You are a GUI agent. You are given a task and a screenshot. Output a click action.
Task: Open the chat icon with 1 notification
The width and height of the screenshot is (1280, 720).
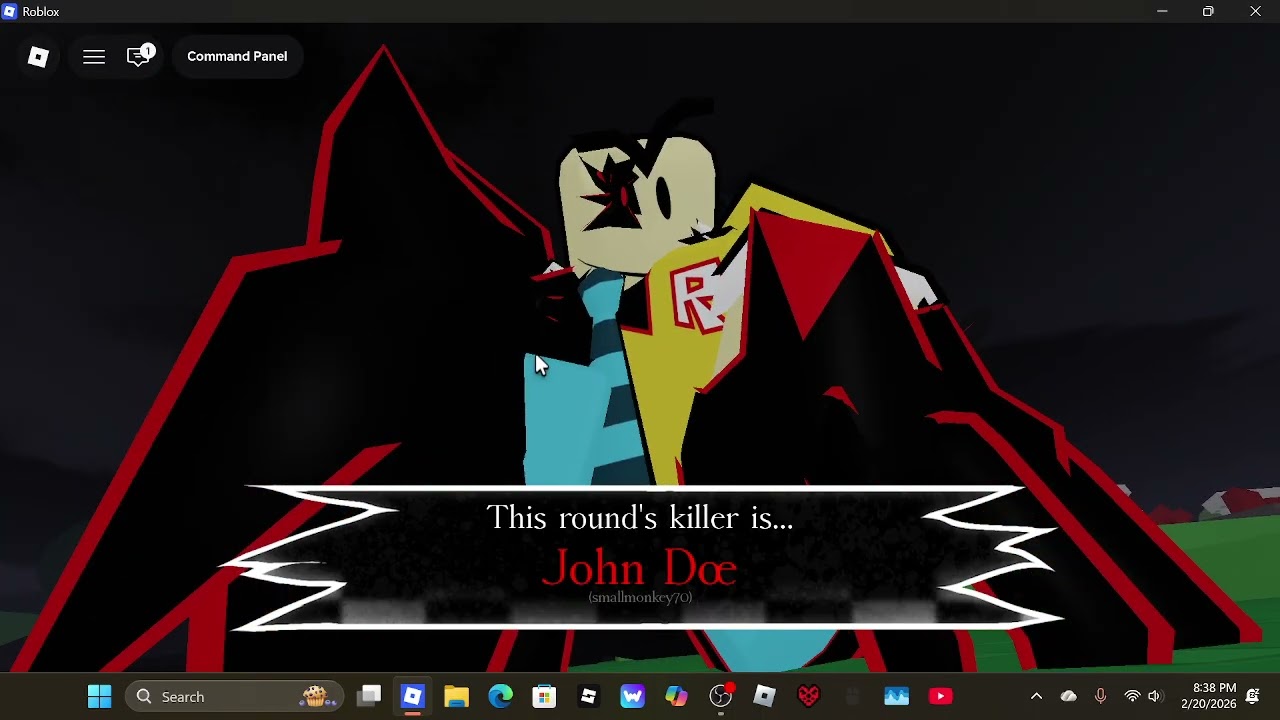[139, 56]
